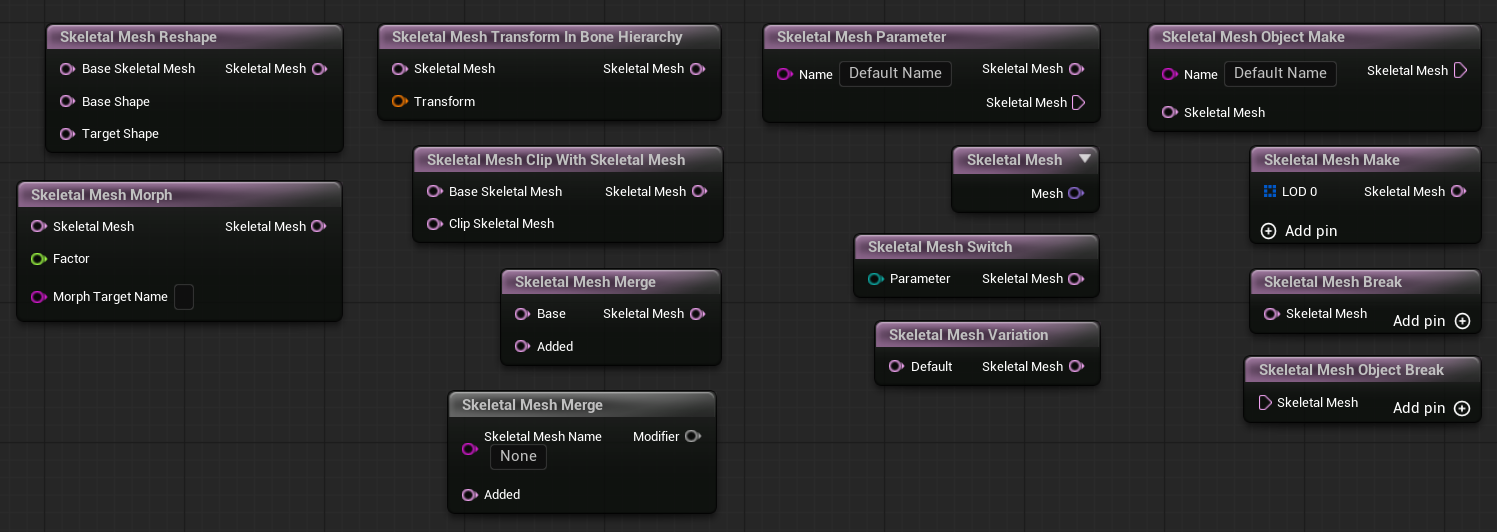The image size is (1497, 532).
Task: Click the Base Skeletal Mesh input pin on Skeletal Mesh Reshape
Action: pyautogui.click(x=67, y=69)
